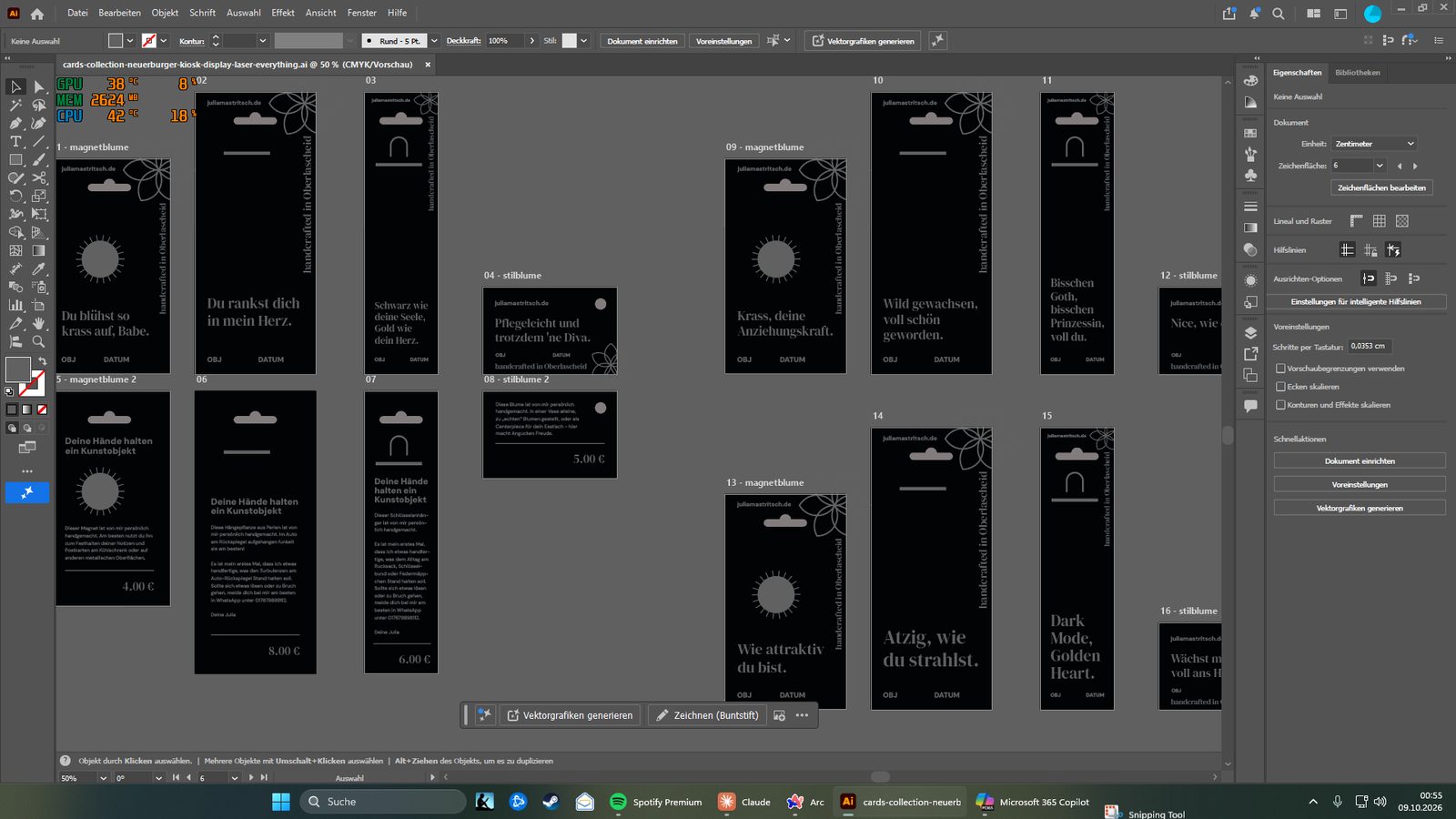
Task: Open the 50% zoom level dropdown
Action: (103, 778)
